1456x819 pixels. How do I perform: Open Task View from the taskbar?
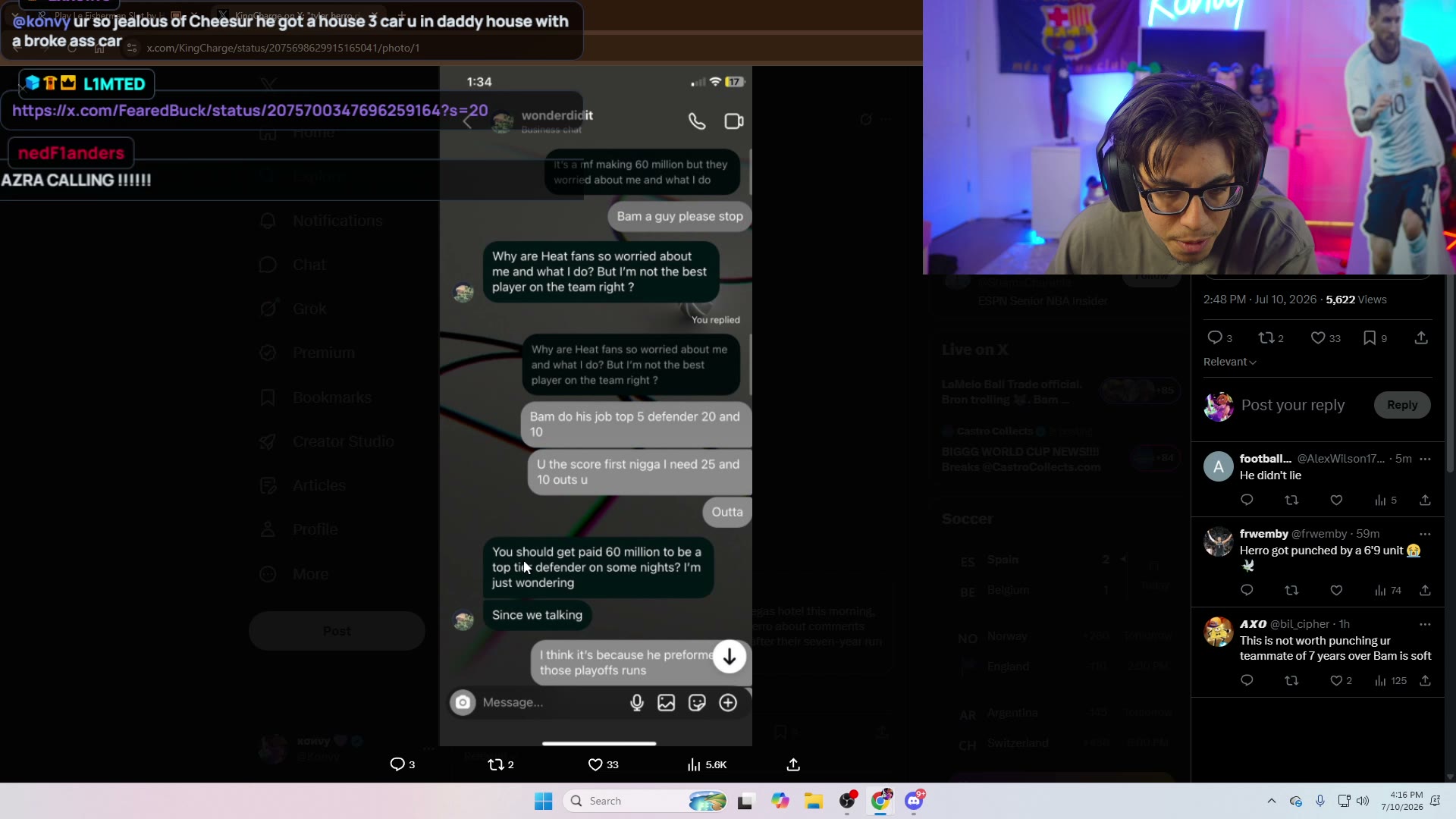point(745,802)
